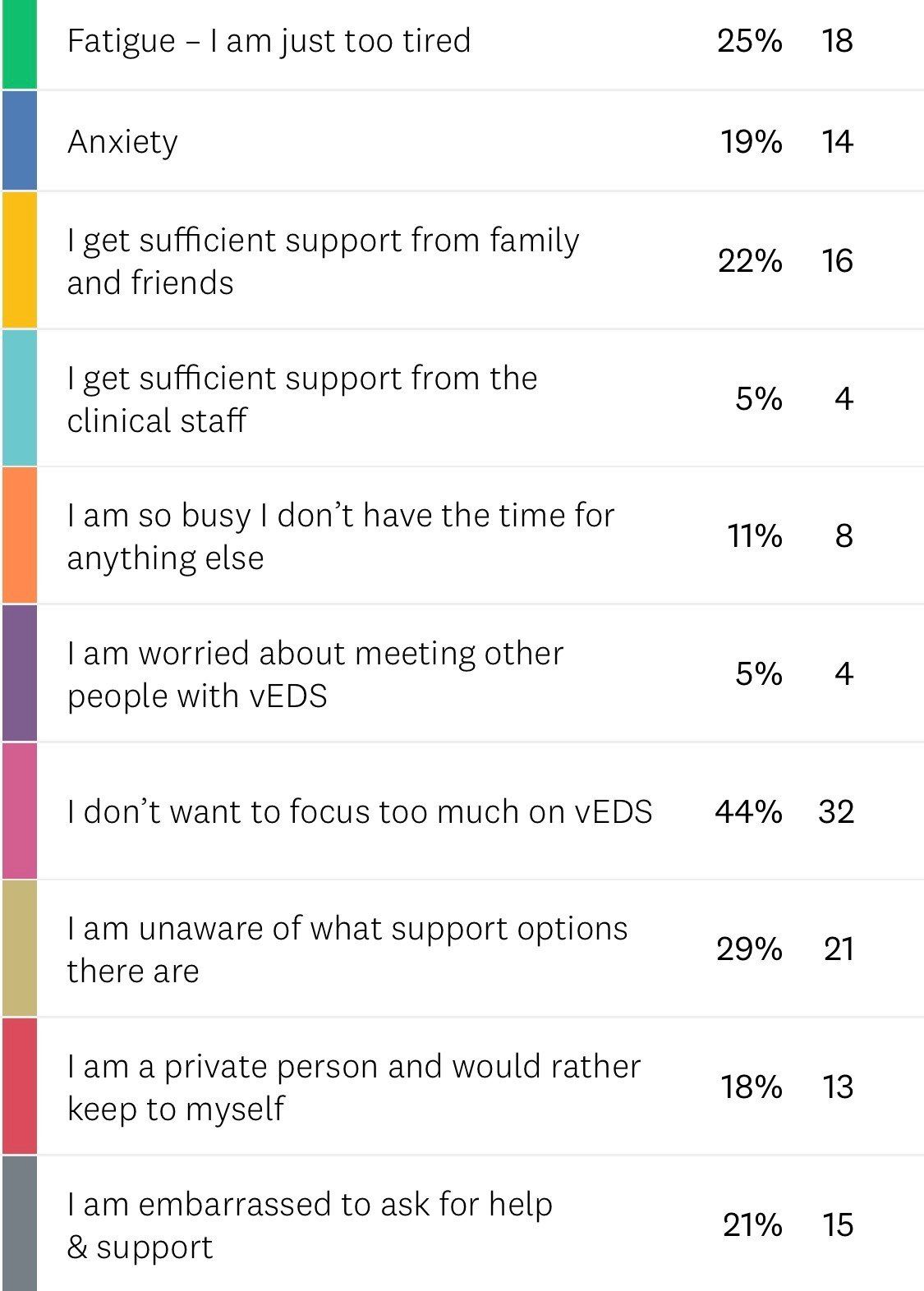The image size is (924, 1291).
Task: Click the khaki 'unaware of support' swatch
Action: point(19,949)
